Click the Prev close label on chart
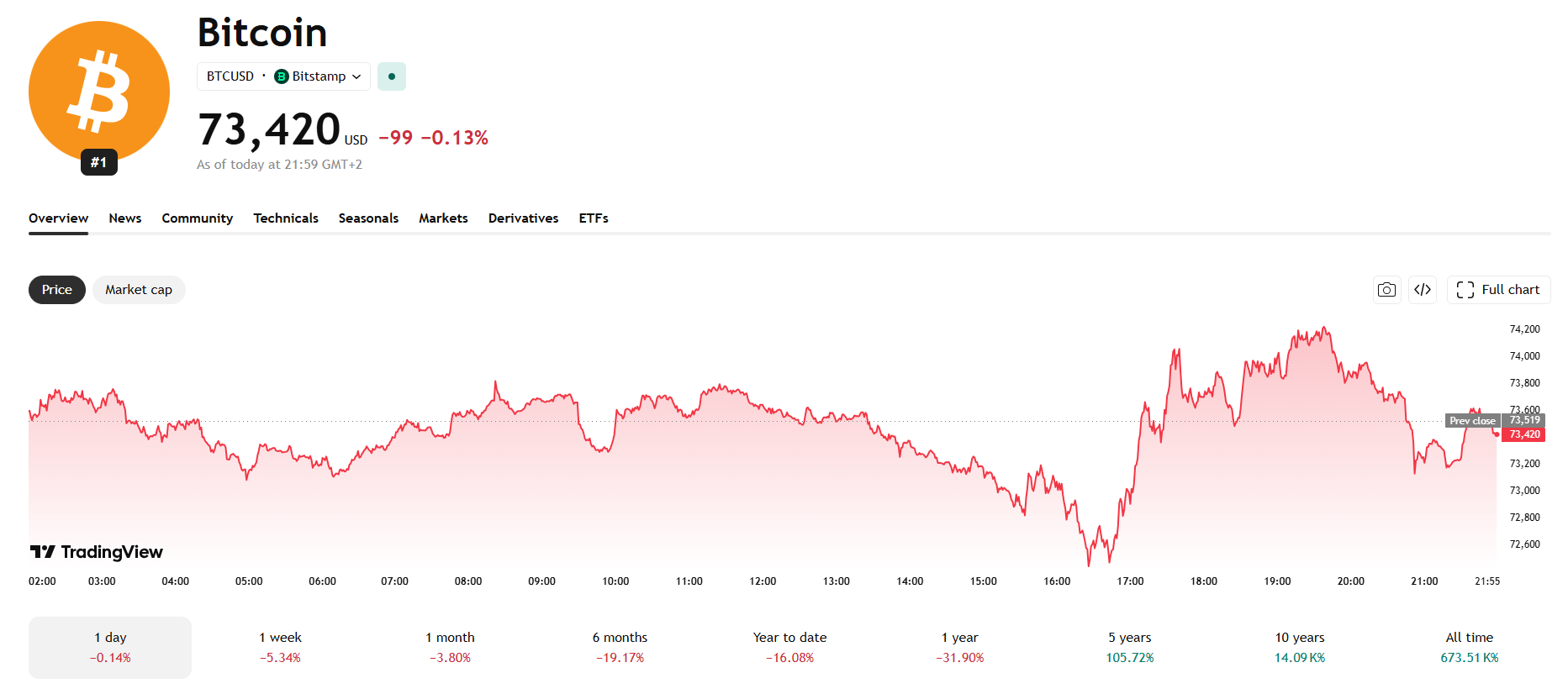Viewport: 1568px width, 694px height. 1473,421
